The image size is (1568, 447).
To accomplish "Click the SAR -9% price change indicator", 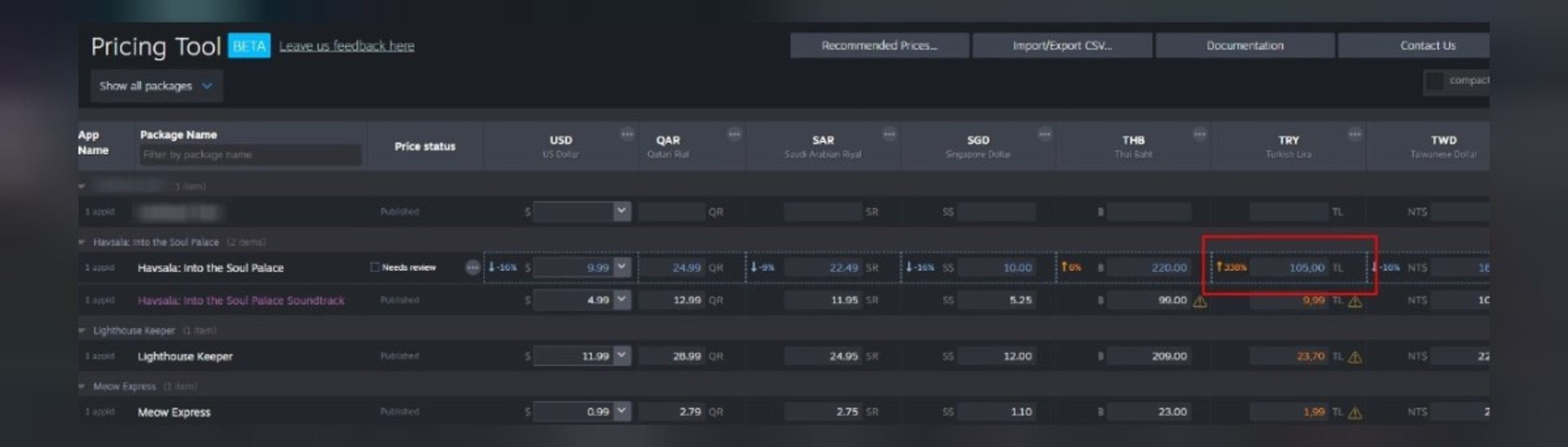I will (762, 268).
